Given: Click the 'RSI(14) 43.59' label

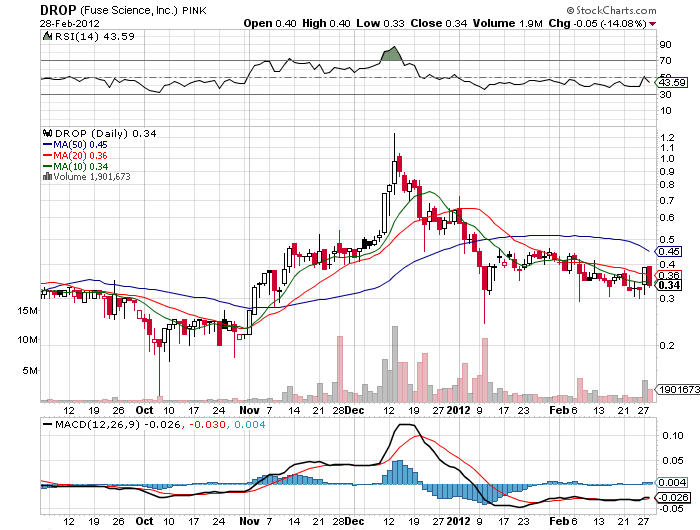Looking at the screenshot, I should (95, 37).
